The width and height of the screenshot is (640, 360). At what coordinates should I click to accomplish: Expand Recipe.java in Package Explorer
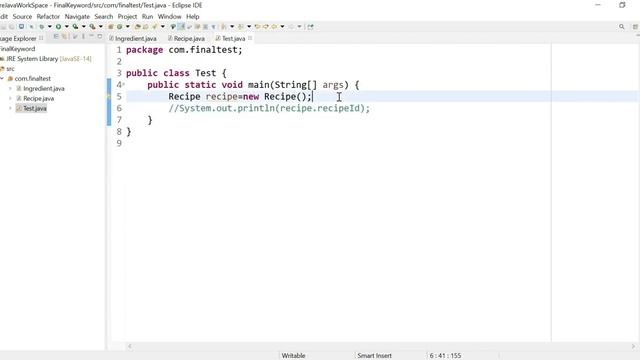[10, 98]
